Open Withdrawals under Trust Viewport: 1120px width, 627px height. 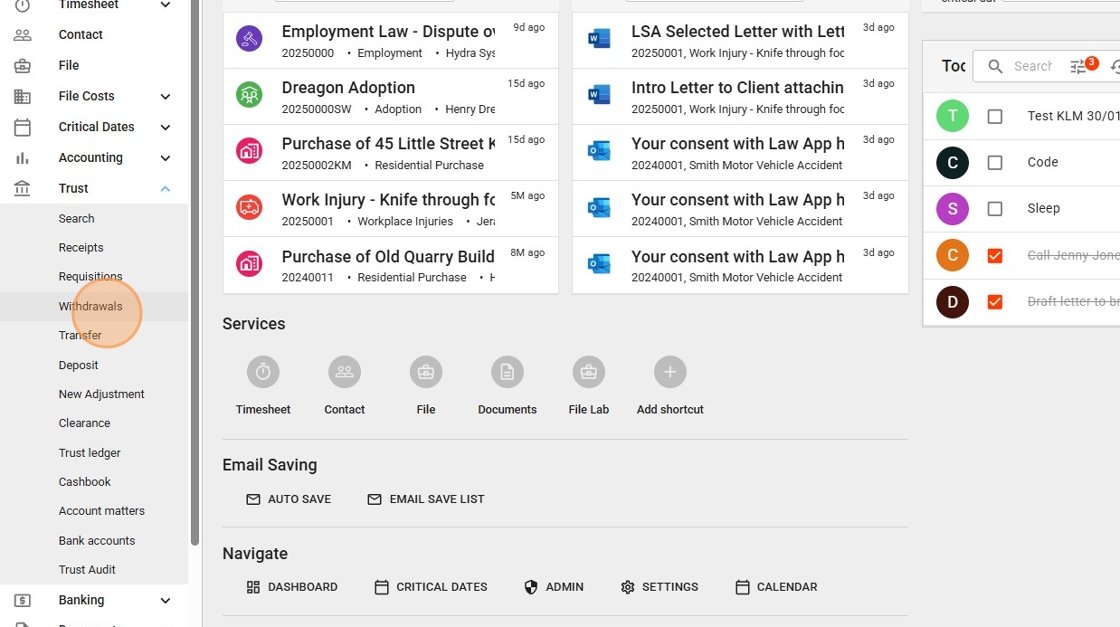tap(90, 306)
